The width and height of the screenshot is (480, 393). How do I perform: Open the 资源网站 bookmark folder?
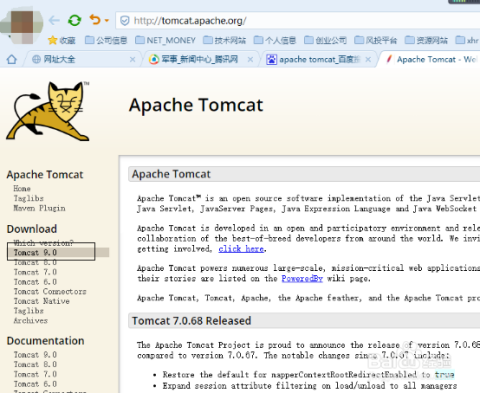click(x=426, y=40)
